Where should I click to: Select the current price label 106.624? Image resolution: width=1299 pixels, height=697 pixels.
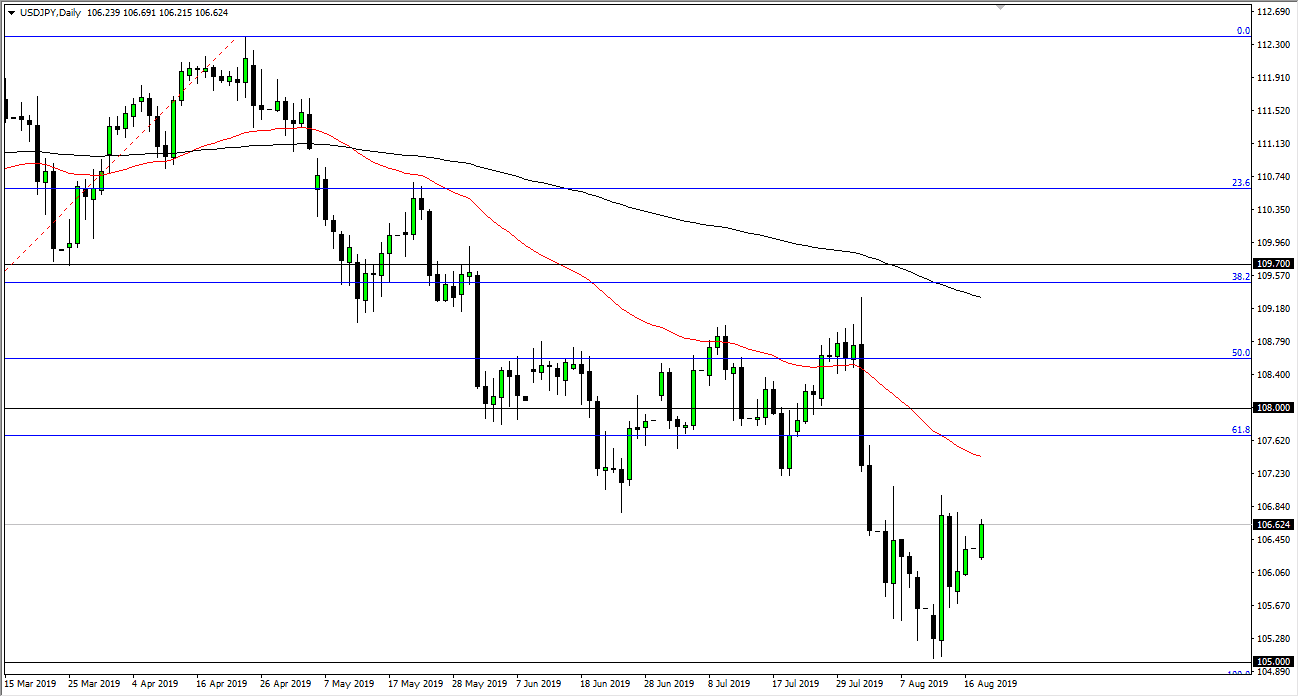click(x=1272, y=524)
